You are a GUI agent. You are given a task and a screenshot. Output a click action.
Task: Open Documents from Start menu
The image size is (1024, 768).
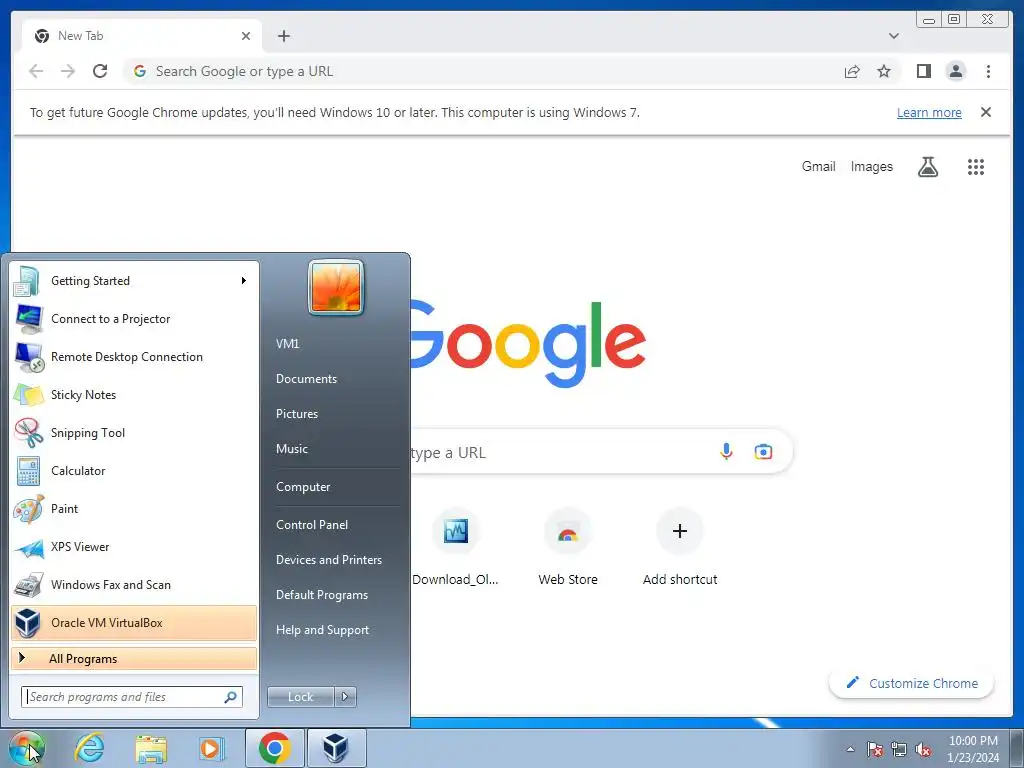[x=306, y=379]
